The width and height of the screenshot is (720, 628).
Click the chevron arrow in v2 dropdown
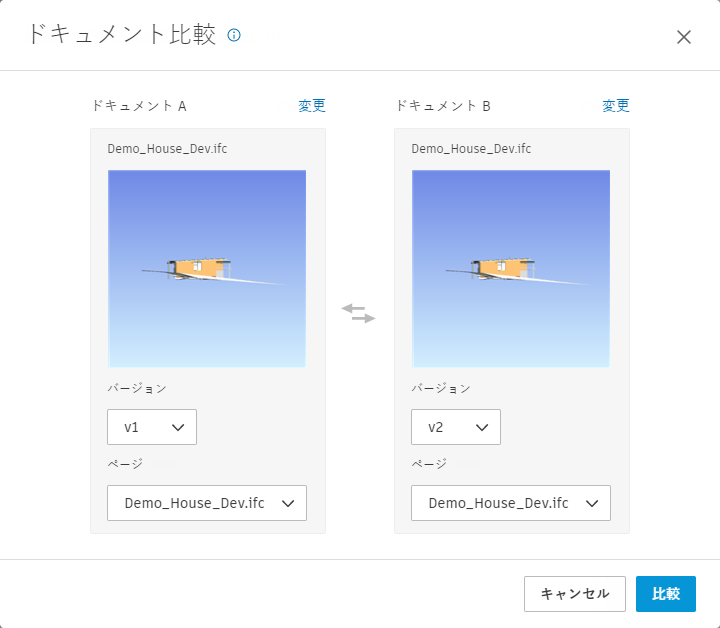point(483,427)
